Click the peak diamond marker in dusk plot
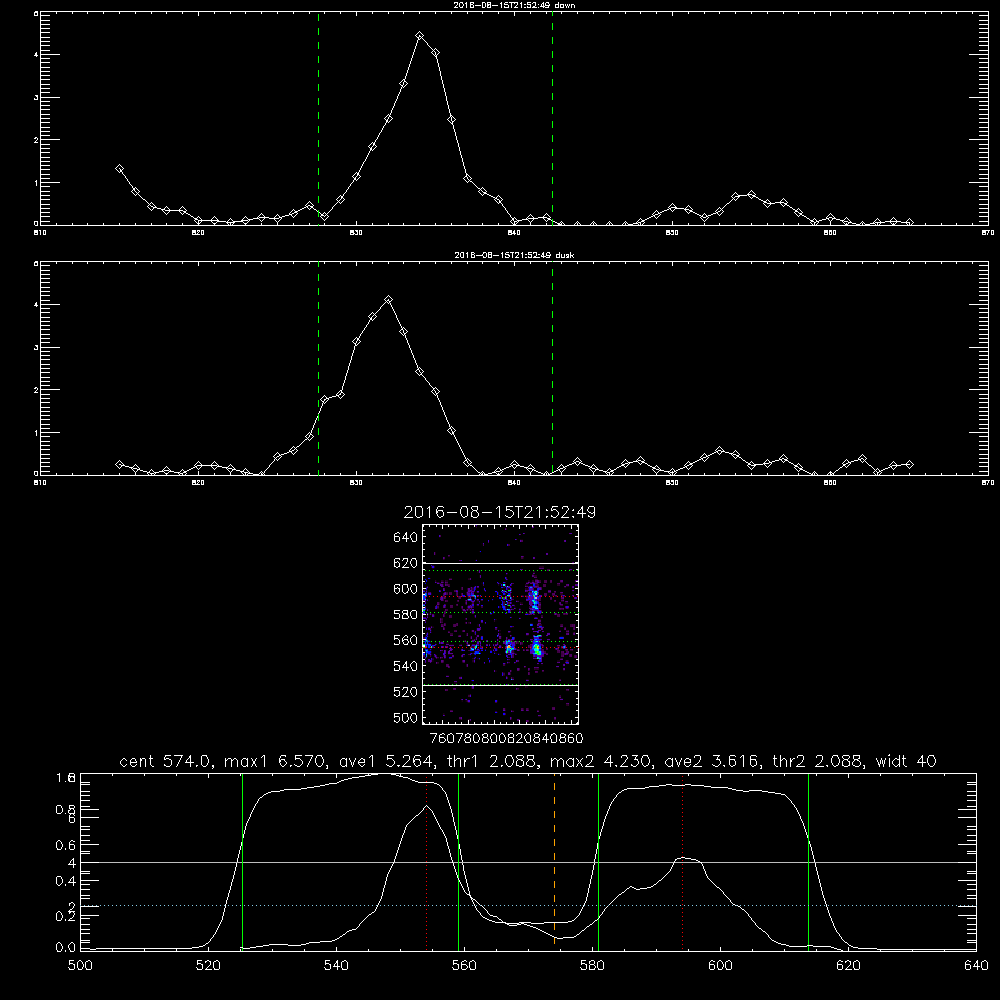 click(x=388, y=299)
